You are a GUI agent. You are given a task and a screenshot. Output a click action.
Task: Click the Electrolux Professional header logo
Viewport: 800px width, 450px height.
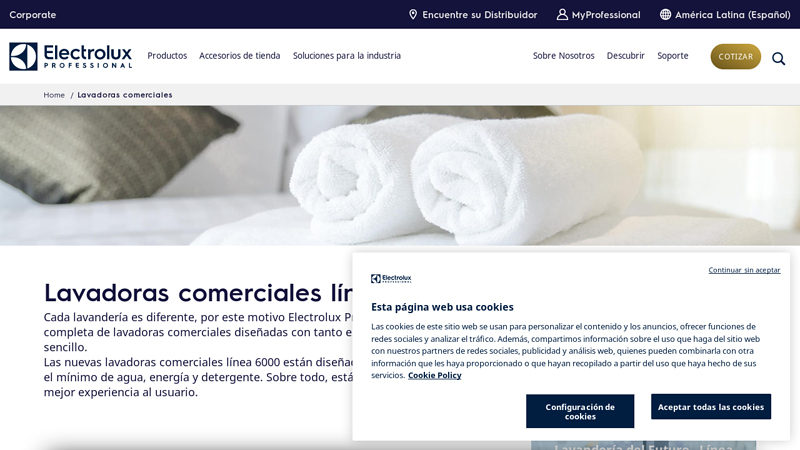pyautogui.click(x=70, y=56)
